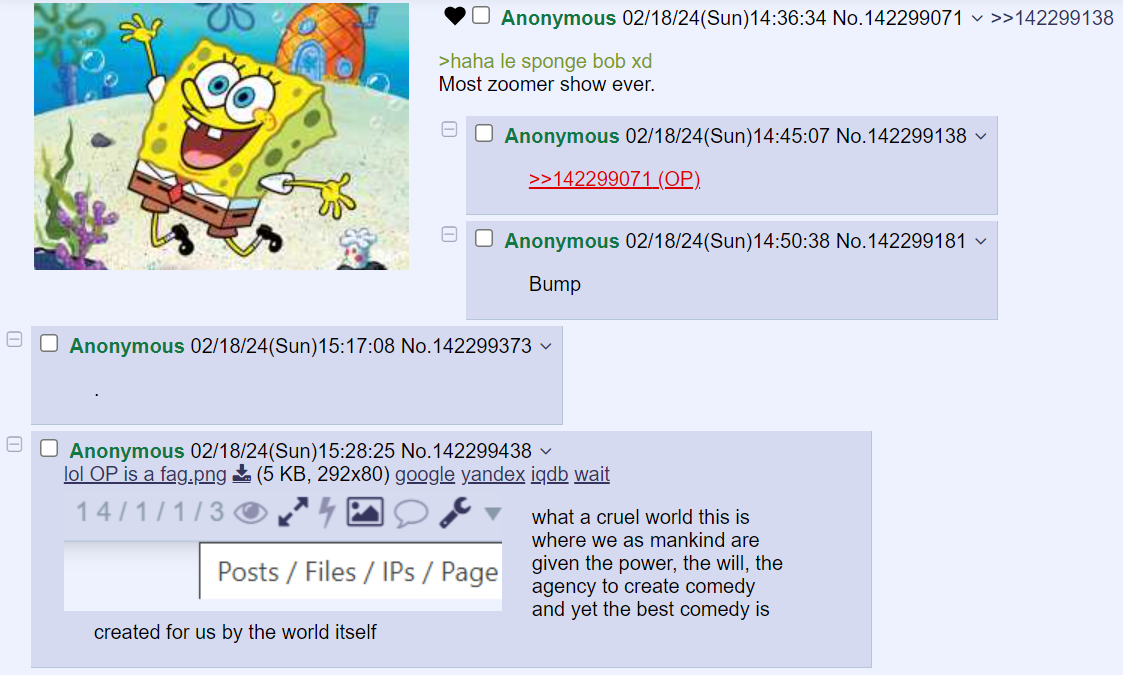Follow the red >>142299071 (OP) quote link
The image size is (1123, 675).
coord(614,178)
